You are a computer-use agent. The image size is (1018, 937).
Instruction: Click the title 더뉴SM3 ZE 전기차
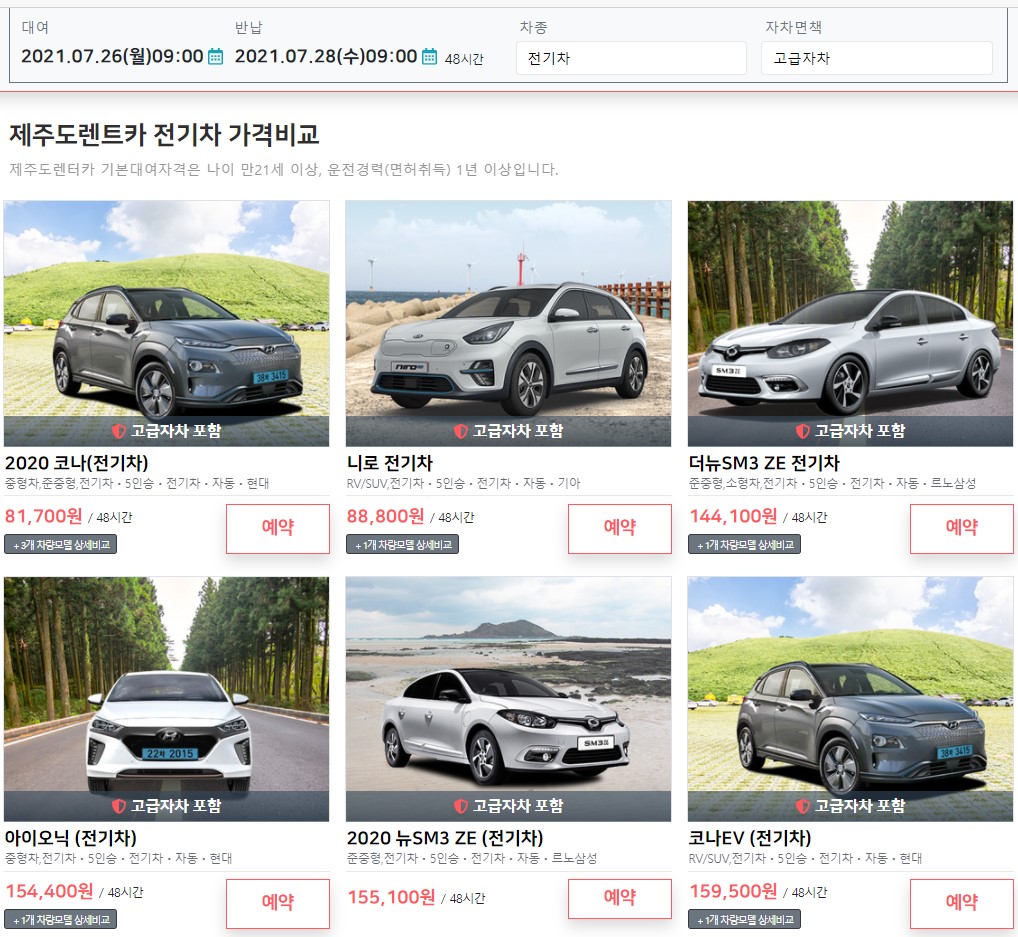point(764,463)
